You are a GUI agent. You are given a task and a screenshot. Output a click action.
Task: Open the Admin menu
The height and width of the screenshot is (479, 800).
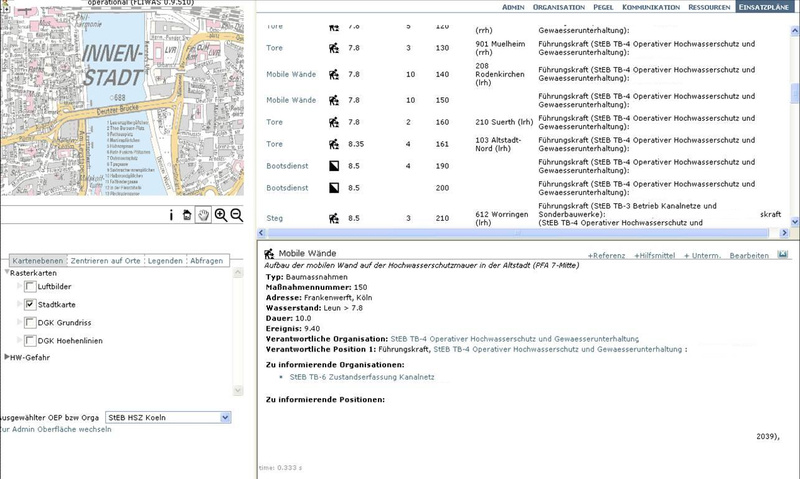pos(513,7)
